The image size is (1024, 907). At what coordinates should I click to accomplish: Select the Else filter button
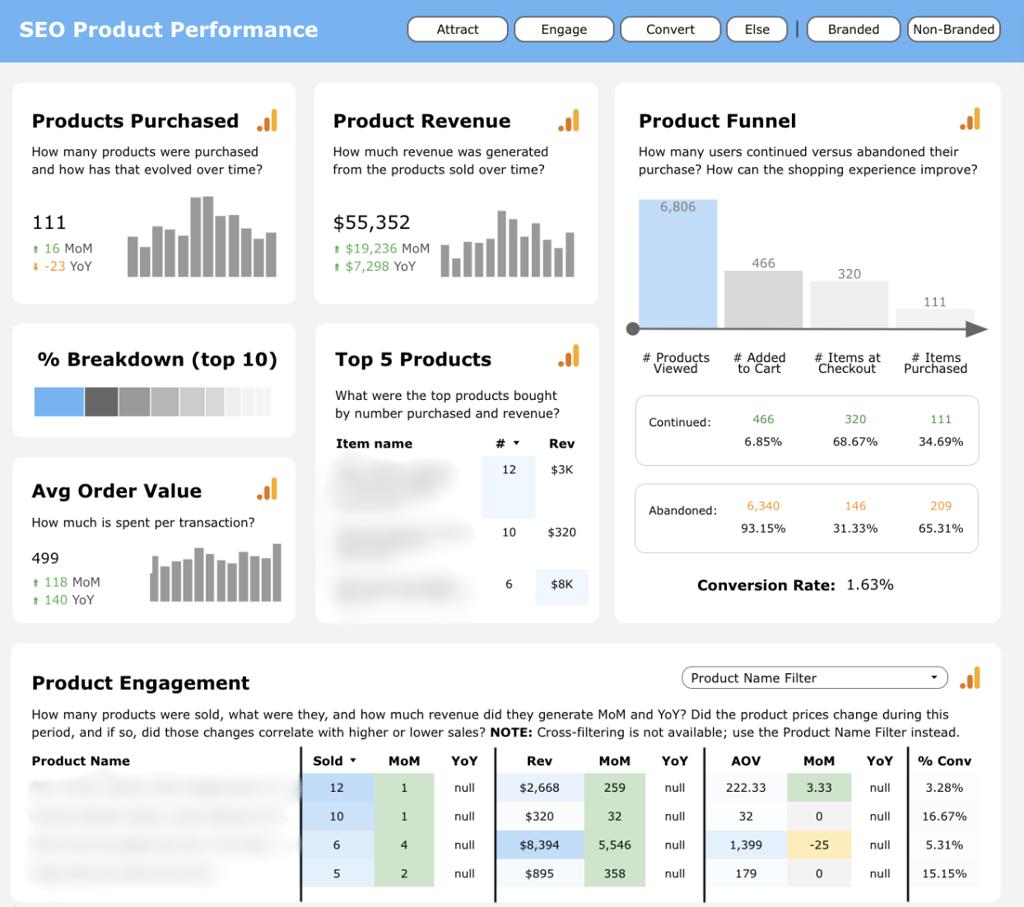[757, 29]
